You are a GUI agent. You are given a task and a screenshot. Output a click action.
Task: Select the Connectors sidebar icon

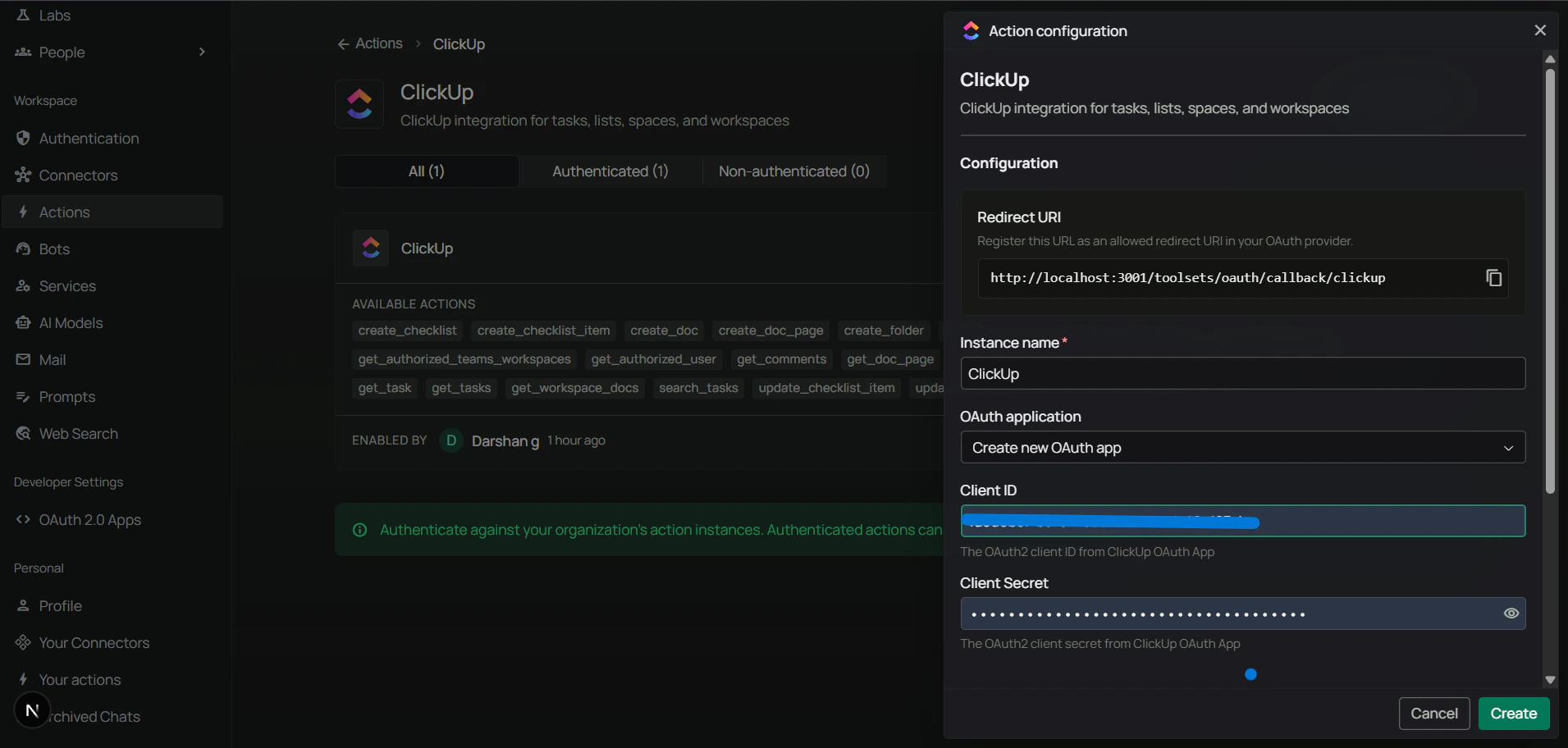coord(77,175)
